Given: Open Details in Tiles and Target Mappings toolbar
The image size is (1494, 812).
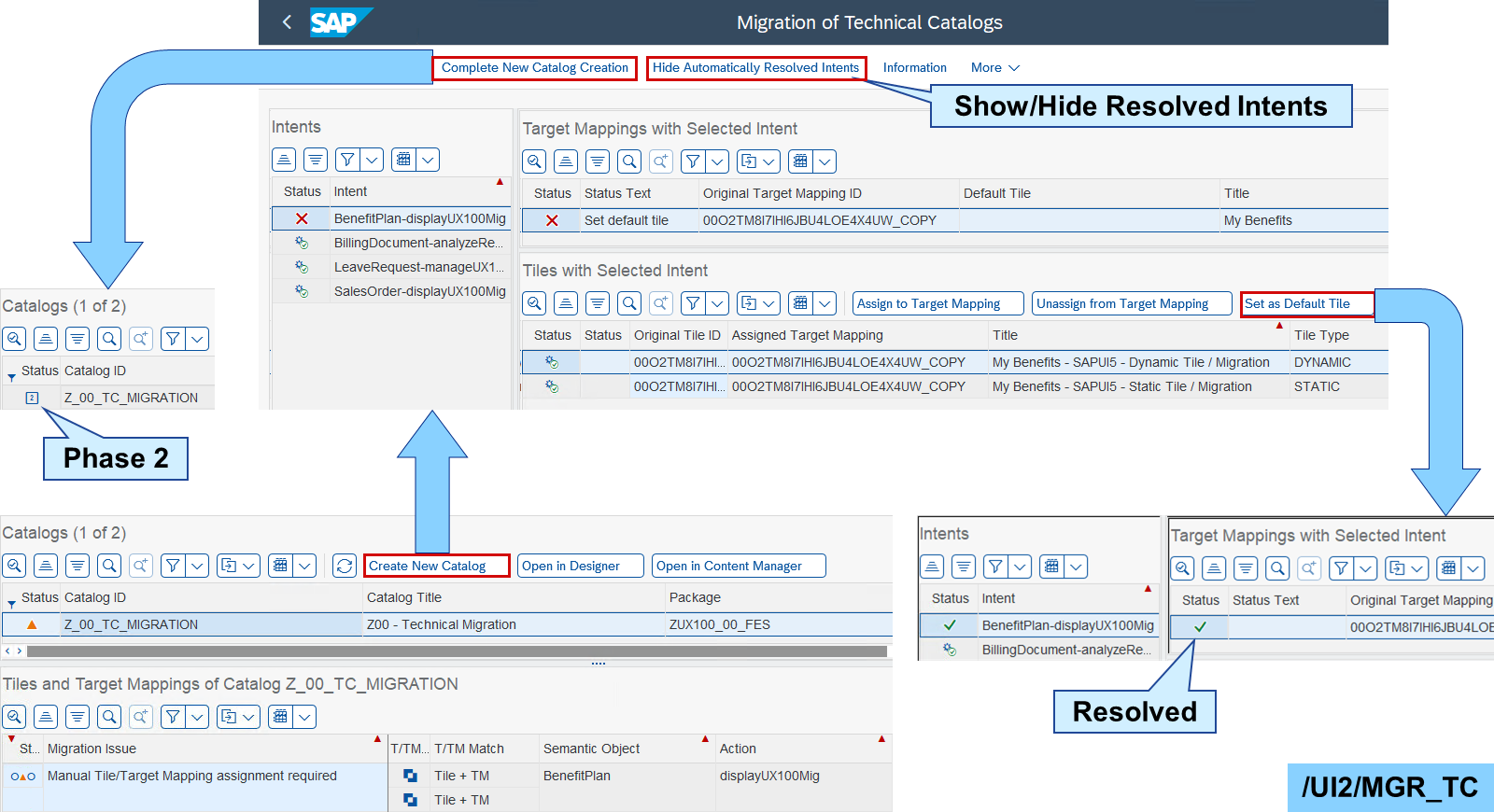Looking at the screenshot, I should [14, 717].
